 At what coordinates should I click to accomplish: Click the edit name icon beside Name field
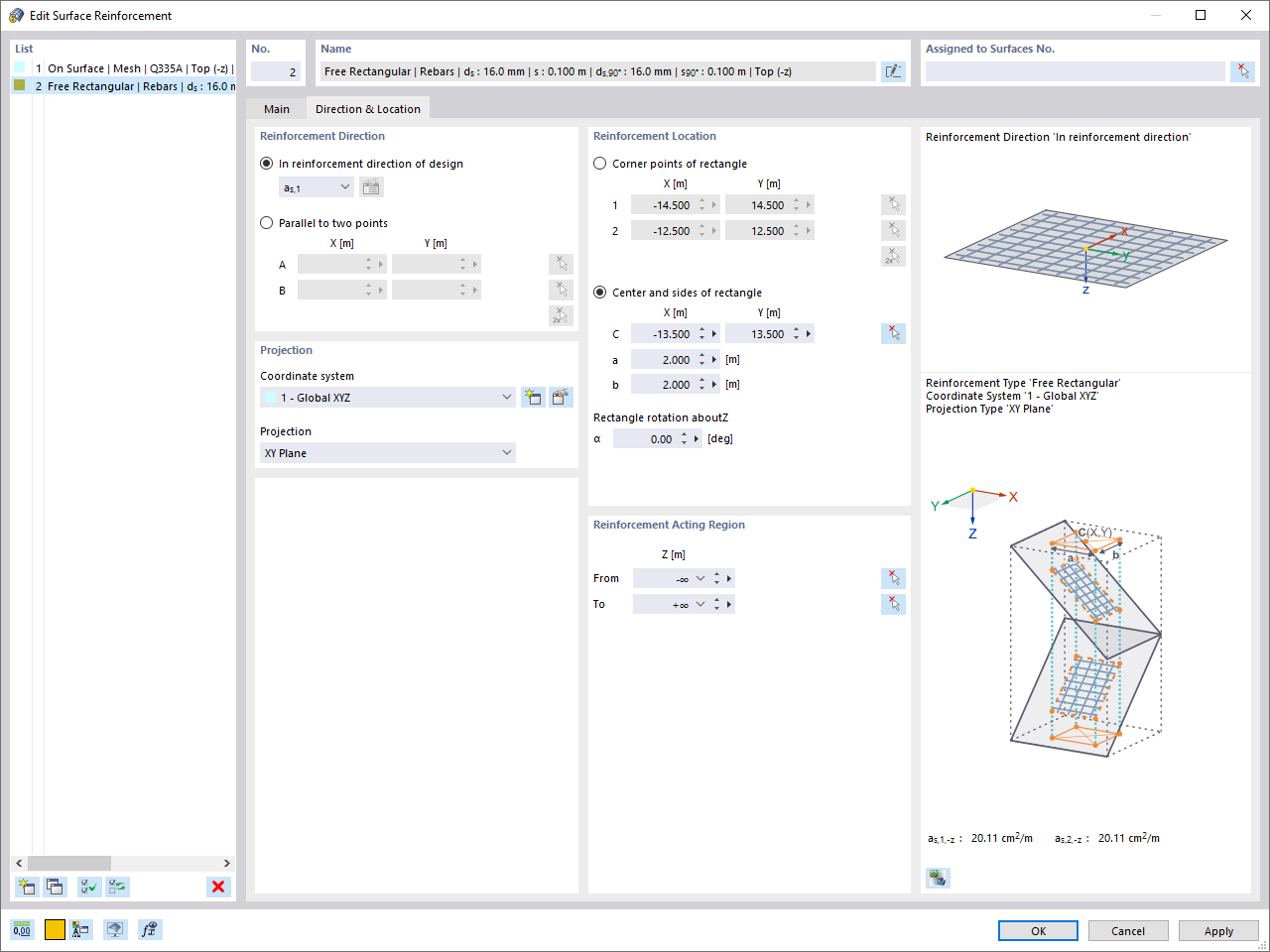893,71
